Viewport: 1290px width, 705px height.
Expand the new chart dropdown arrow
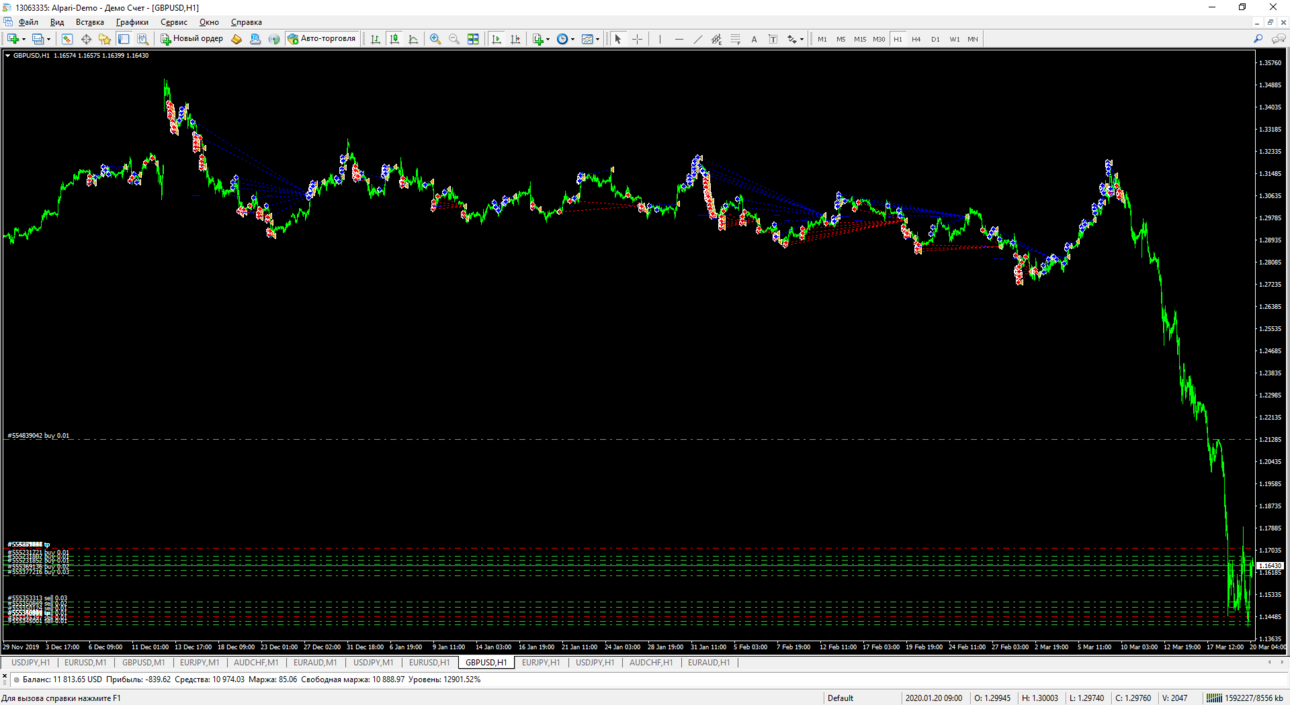click(x=24, y=40)
